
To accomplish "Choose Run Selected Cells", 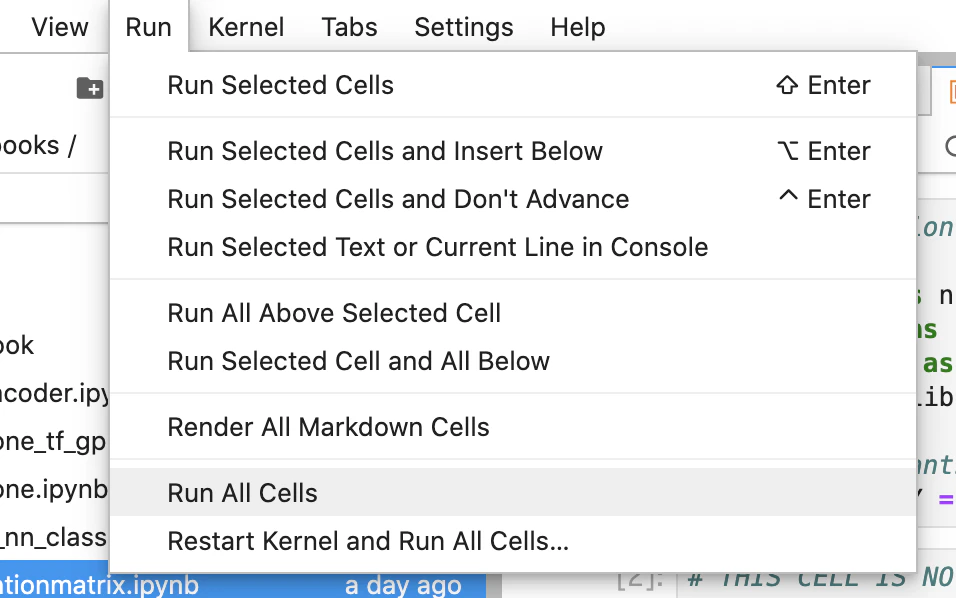I will (x=513, y=85).
